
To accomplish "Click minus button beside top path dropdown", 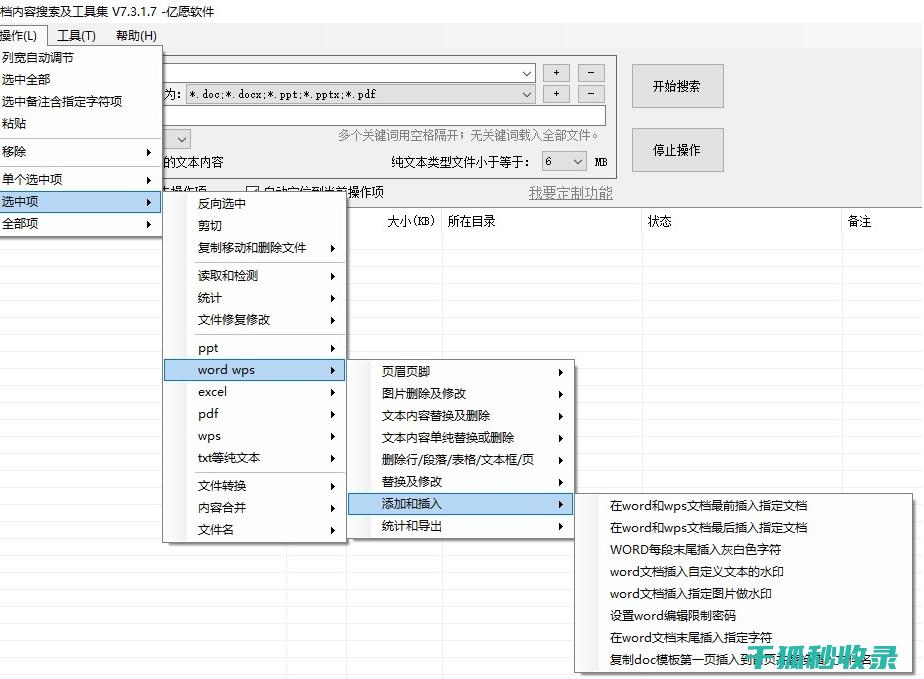I will point(591,72).
